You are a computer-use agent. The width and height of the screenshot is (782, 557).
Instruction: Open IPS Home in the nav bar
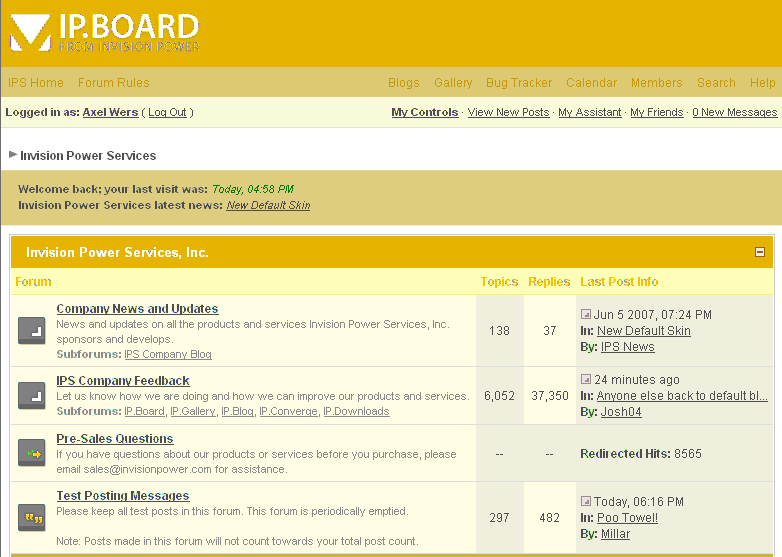tap(36, 83)
